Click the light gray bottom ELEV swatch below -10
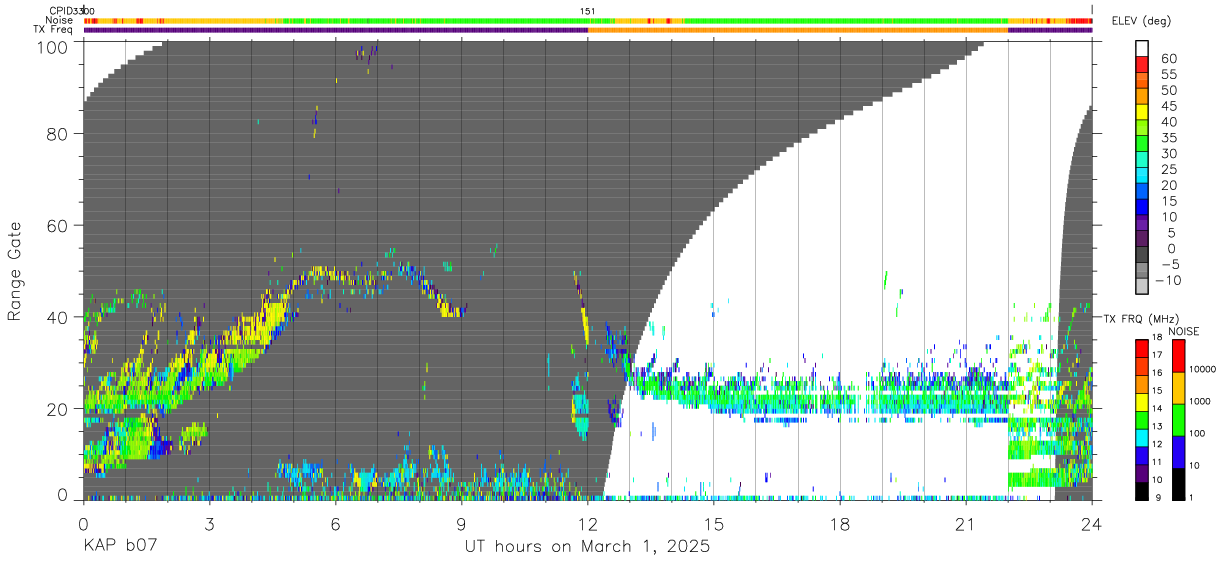 coord(1143,287)
